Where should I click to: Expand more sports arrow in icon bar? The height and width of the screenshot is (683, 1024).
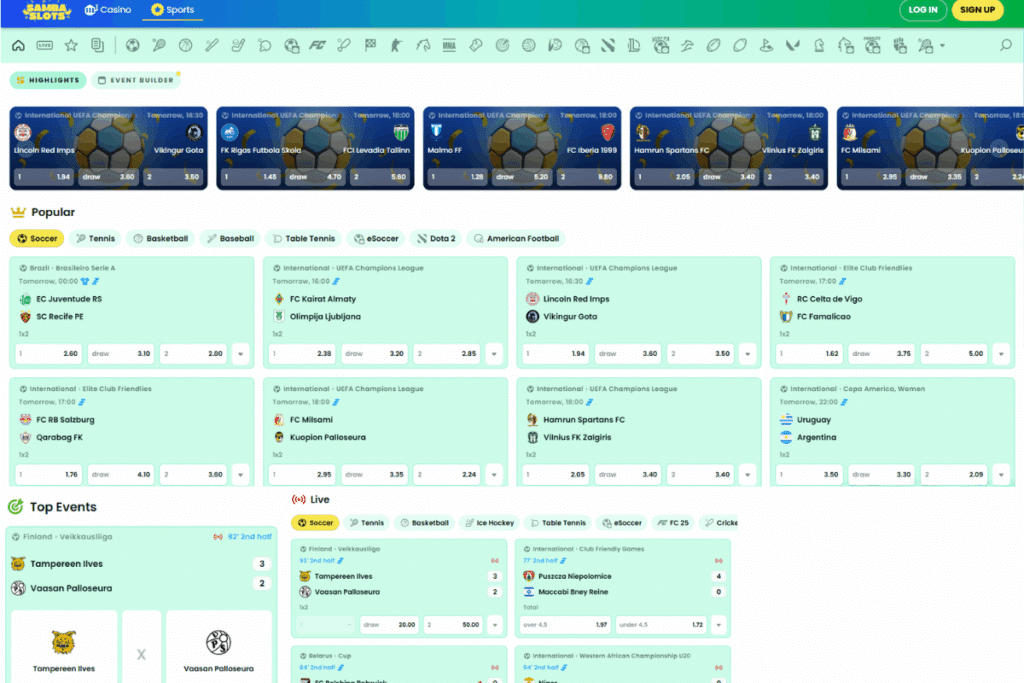tap(942, 45)
